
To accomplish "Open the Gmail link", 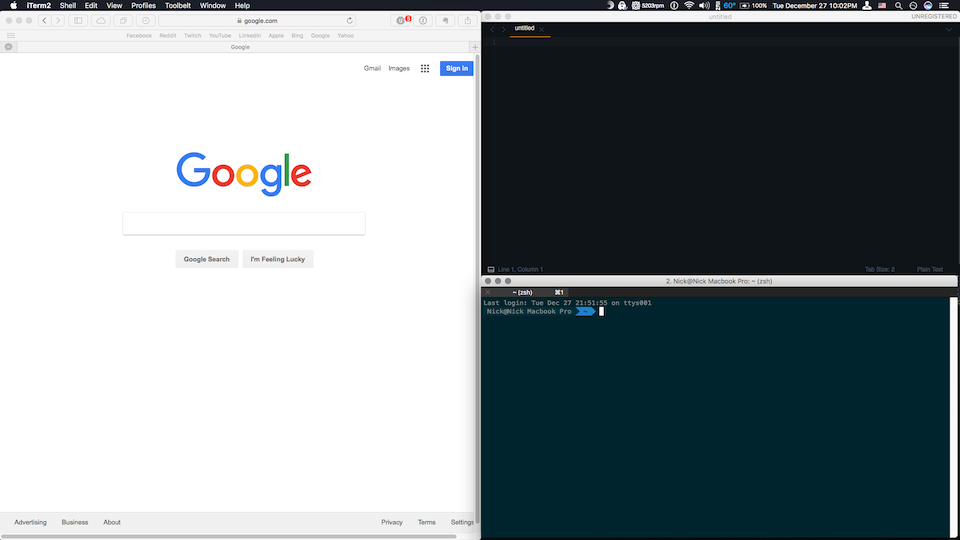I will tap(372, 69).
